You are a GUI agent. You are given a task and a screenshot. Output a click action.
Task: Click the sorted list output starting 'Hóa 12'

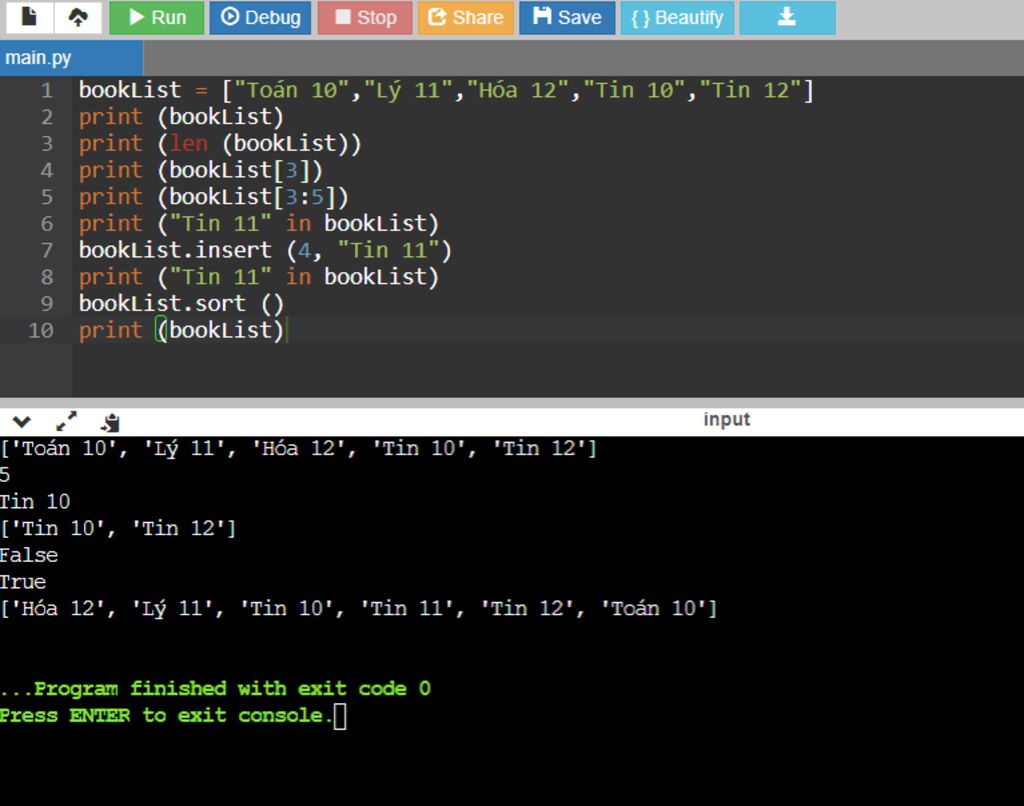[x=359, y=609]
